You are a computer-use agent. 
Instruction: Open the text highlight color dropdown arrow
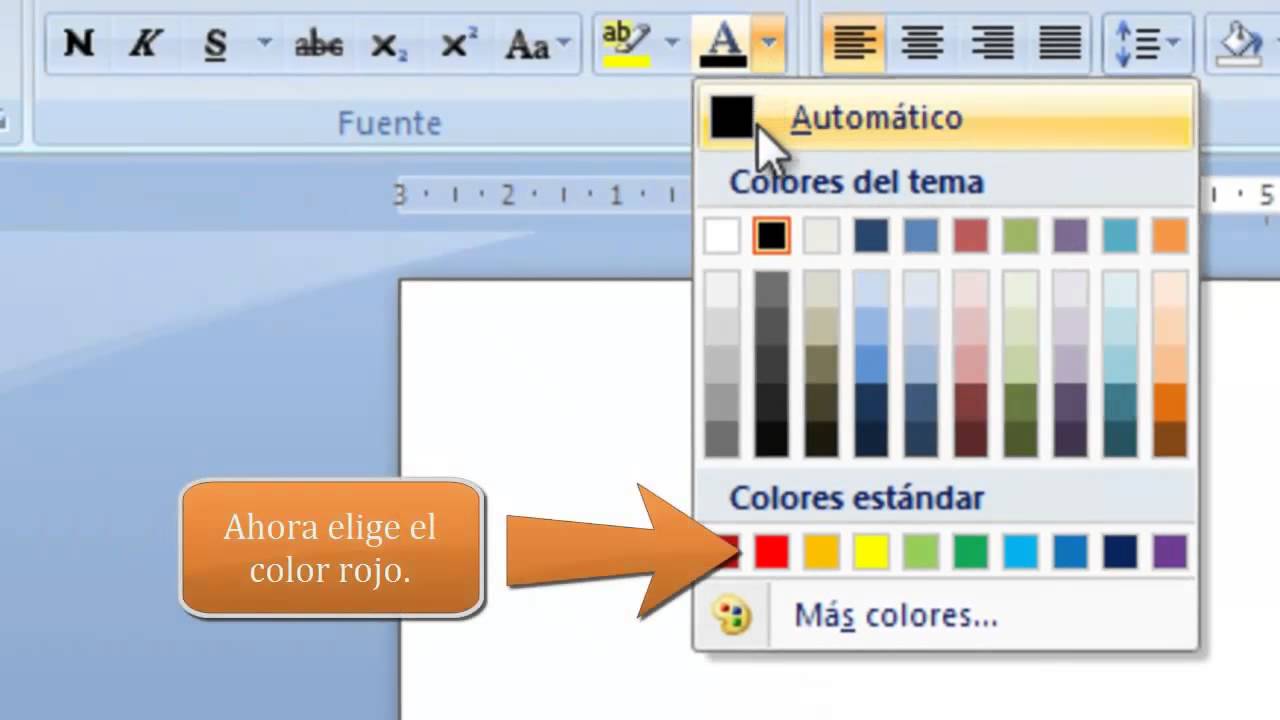[x=672, y=43]
